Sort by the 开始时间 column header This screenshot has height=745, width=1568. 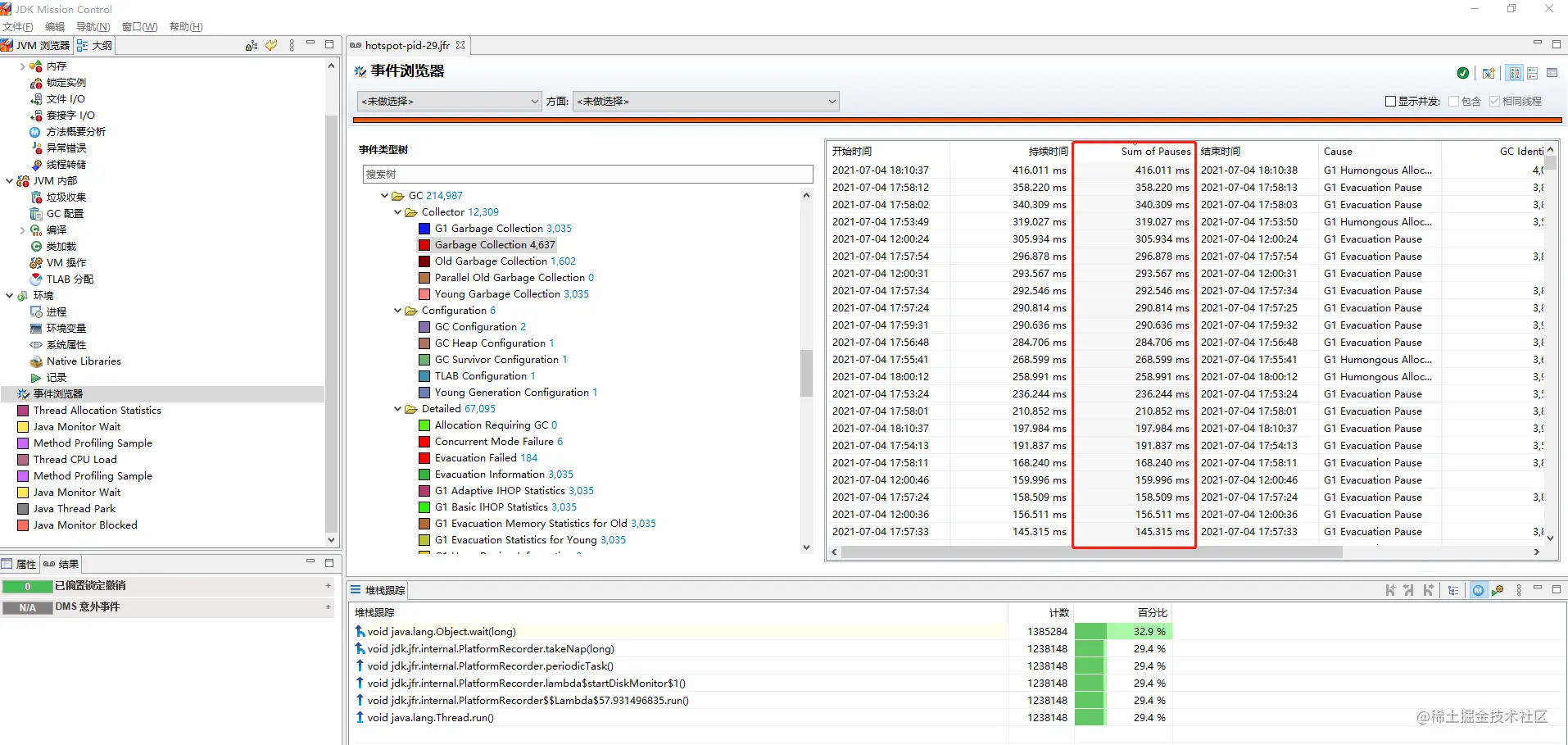point(888,152)
